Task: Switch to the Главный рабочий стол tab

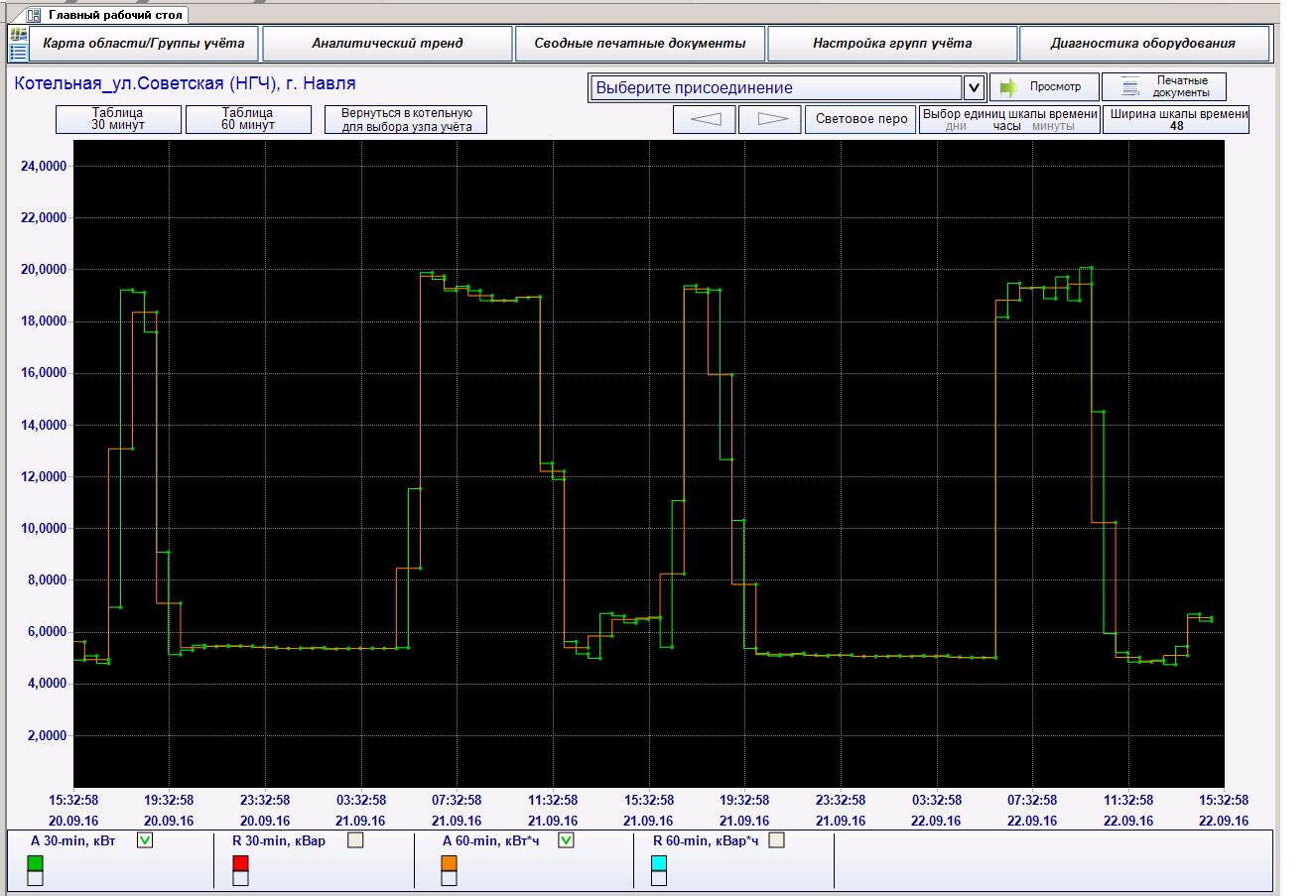Action: tap(106, 15)
